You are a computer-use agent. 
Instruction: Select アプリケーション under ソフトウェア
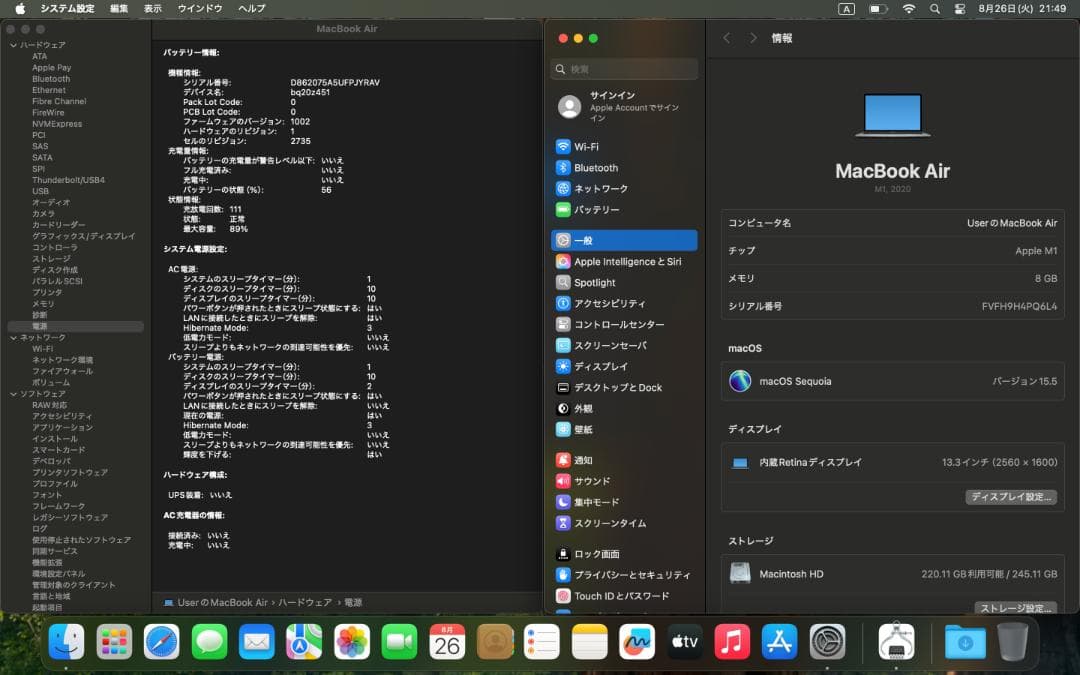click(62, 428)
